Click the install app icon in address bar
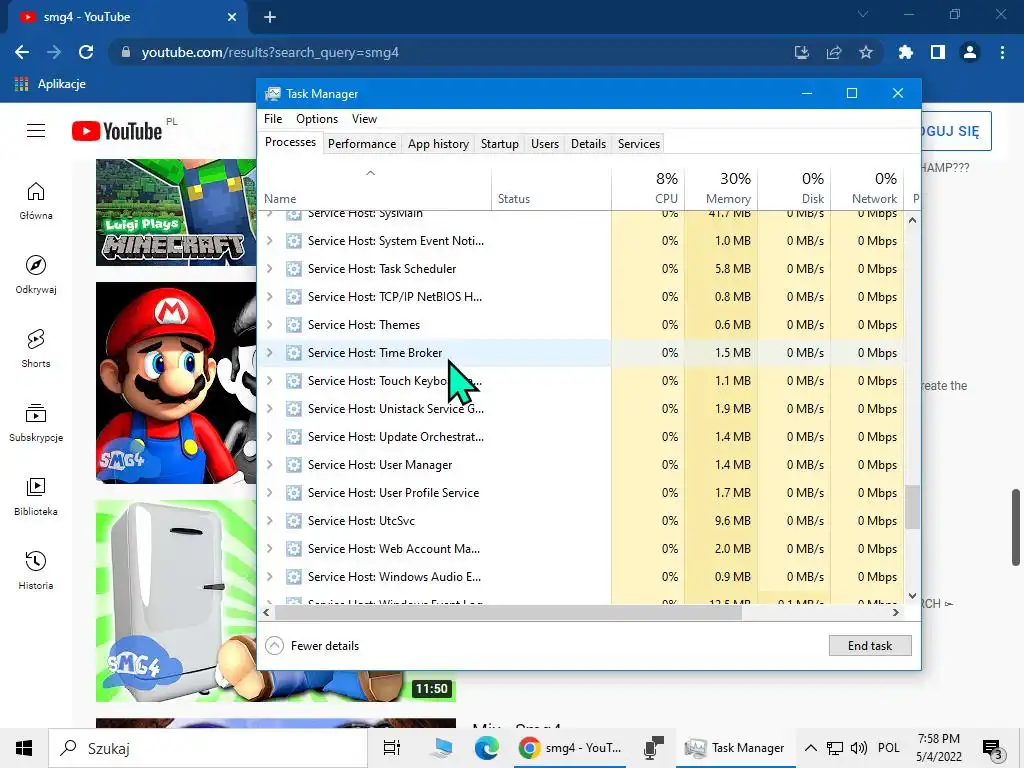The height and width of the screenshot is (768, 1024). (802, 52)
